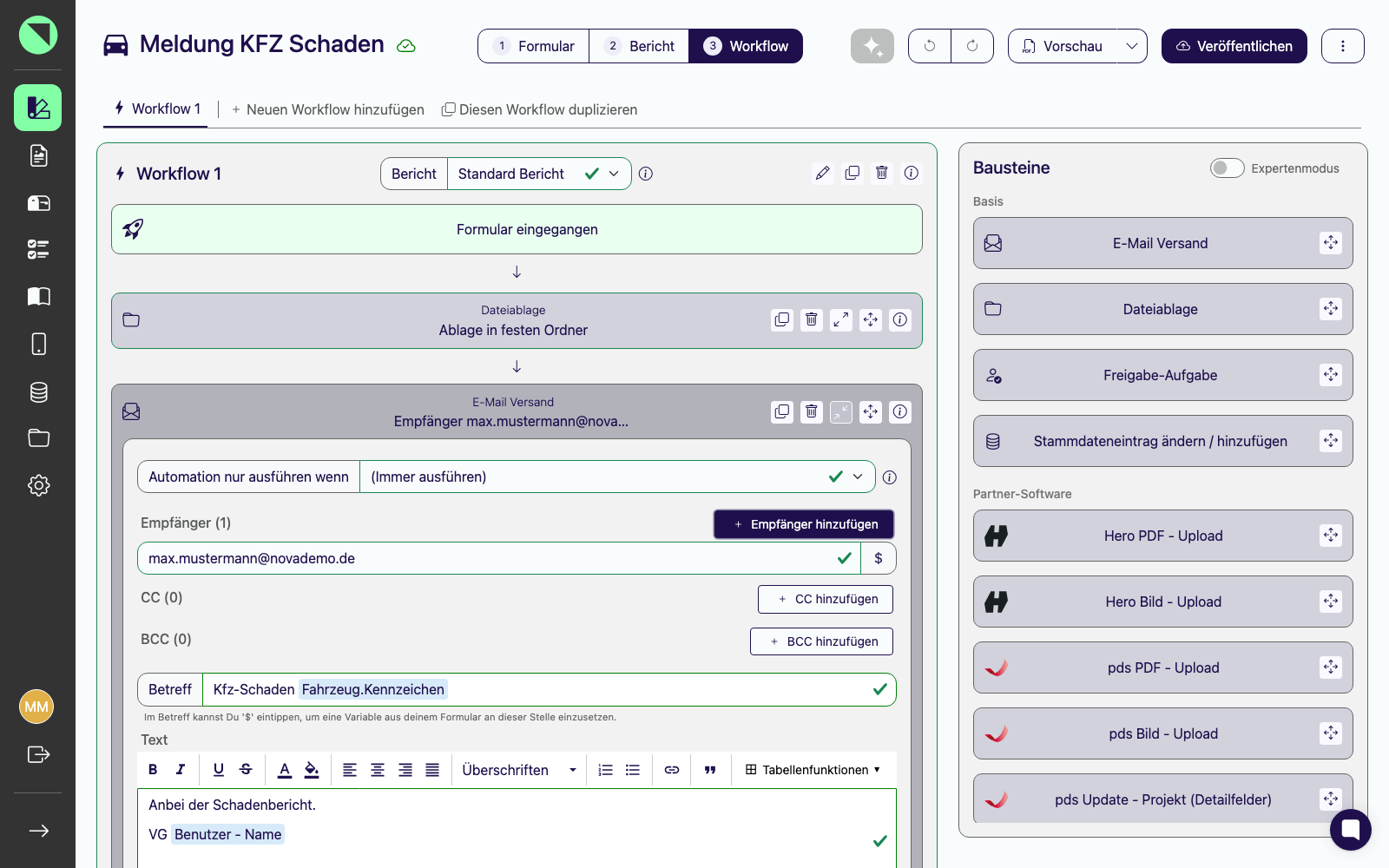
Task: Click the Vorschau button
Action: click(1063, 46)
